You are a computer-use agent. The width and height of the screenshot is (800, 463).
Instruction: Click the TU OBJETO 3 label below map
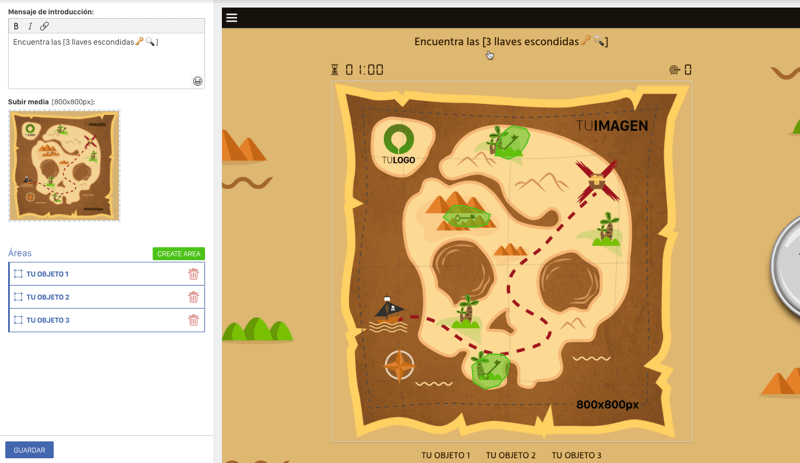577,455
